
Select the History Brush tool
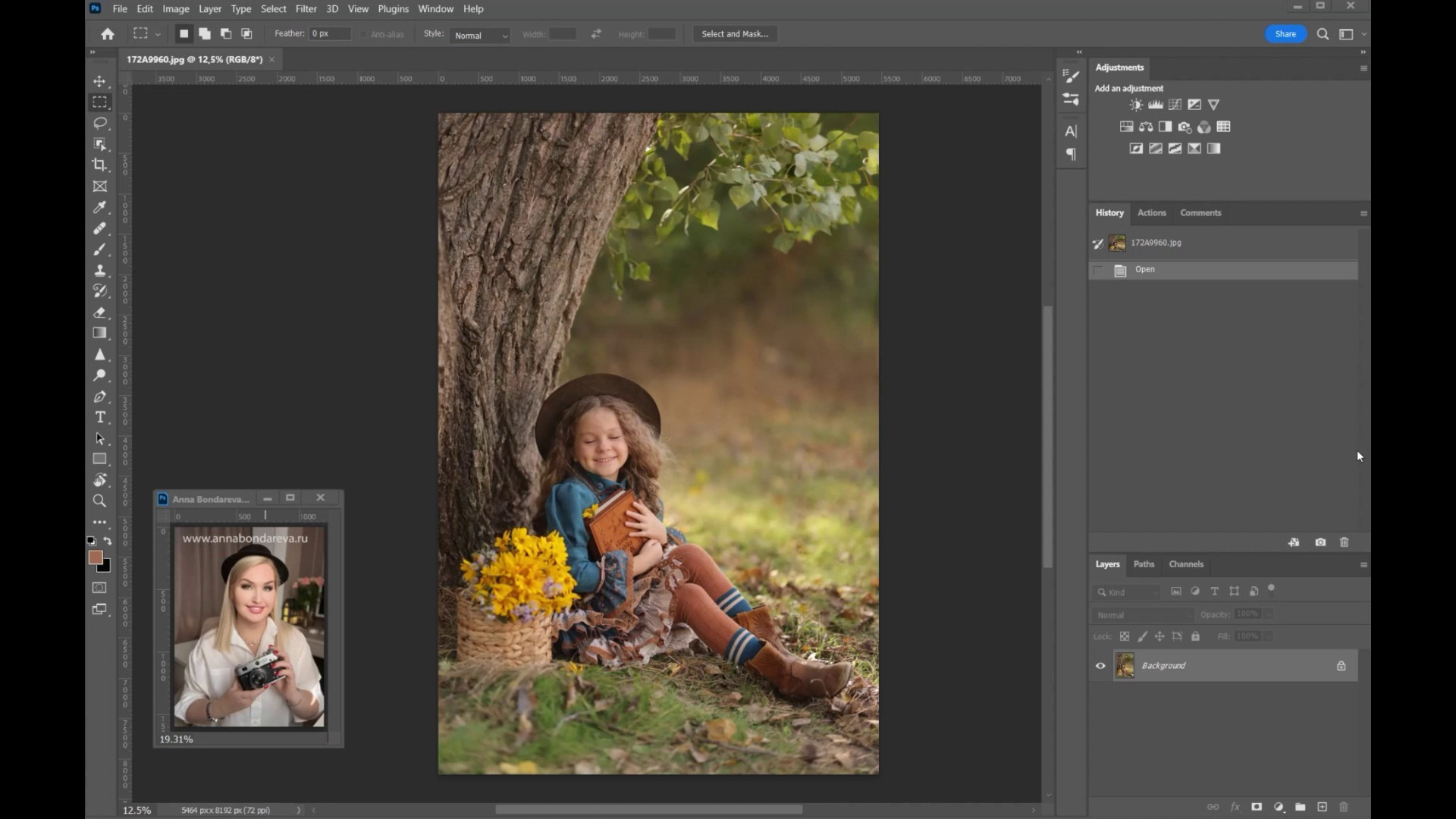click(x=99, y=291)
